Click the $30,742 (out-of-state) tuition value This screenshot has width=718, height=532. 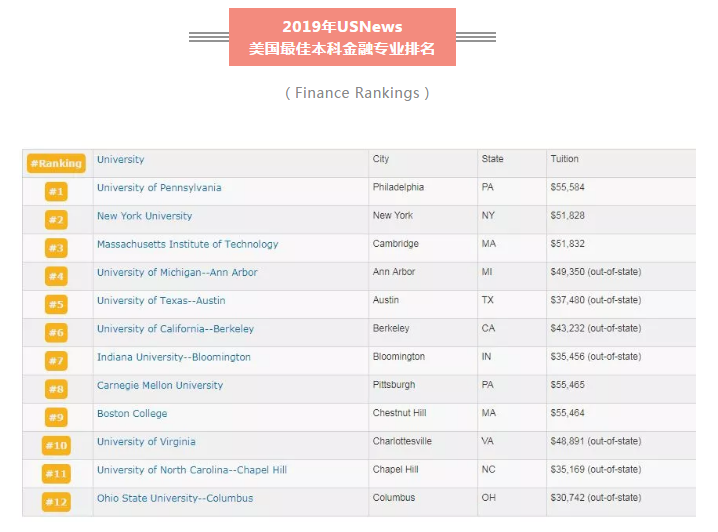(596, 498)
